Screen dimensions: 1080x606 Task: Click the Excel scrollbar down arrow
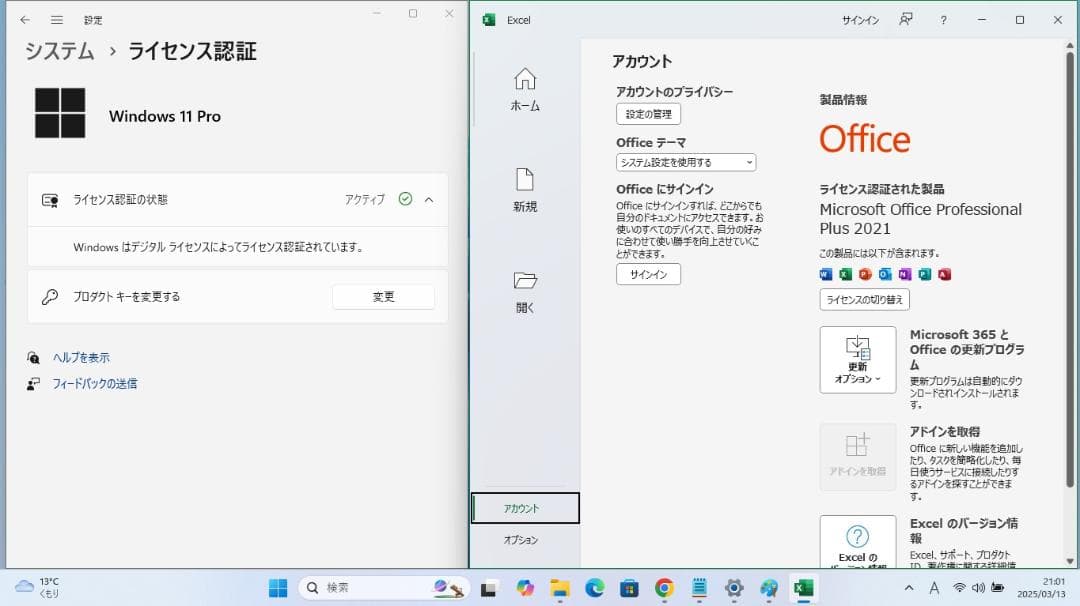pyautogui.click(x=1070, y=561)
